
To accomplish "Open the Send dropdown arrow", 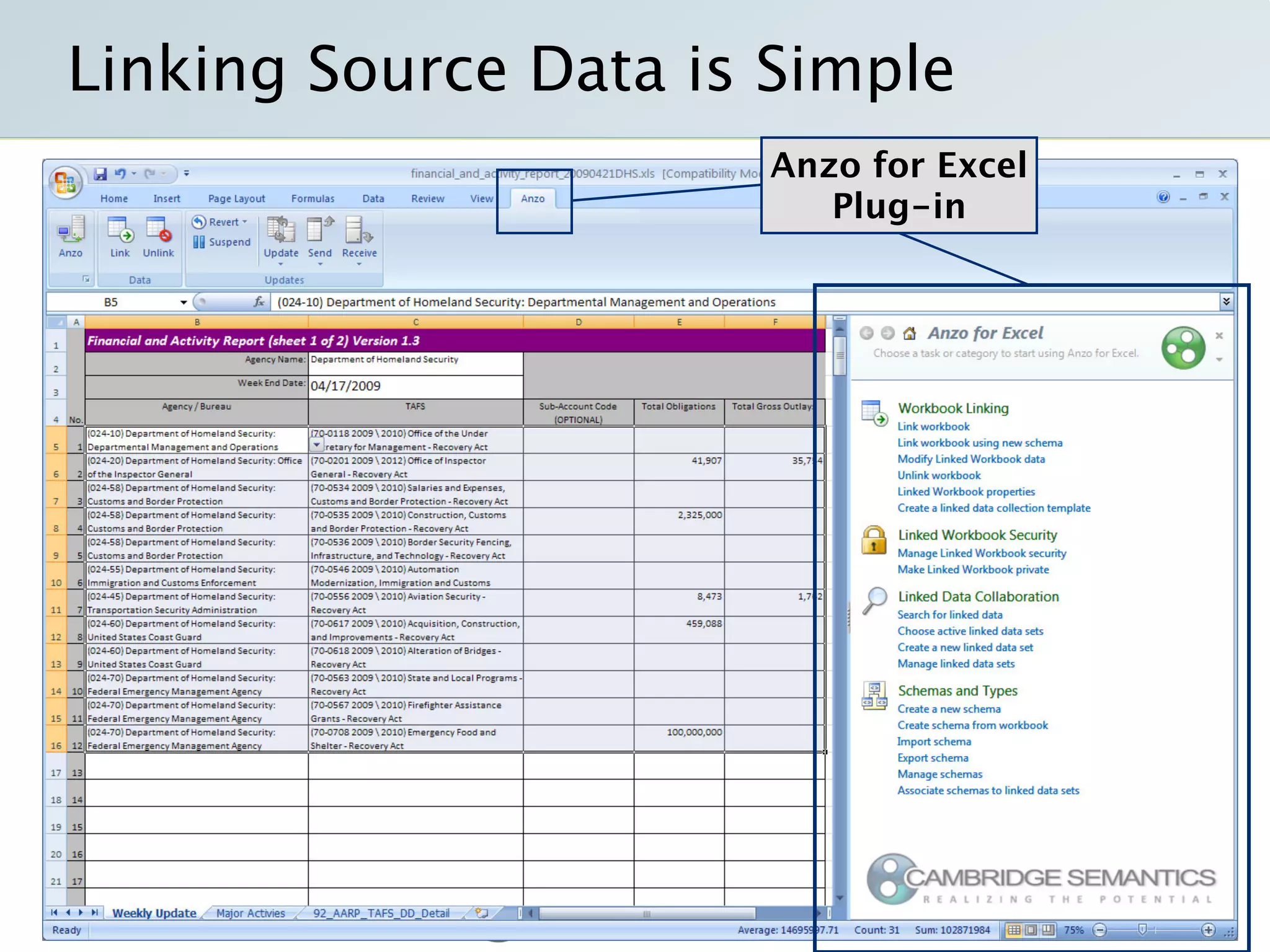I will coord(320,265).
